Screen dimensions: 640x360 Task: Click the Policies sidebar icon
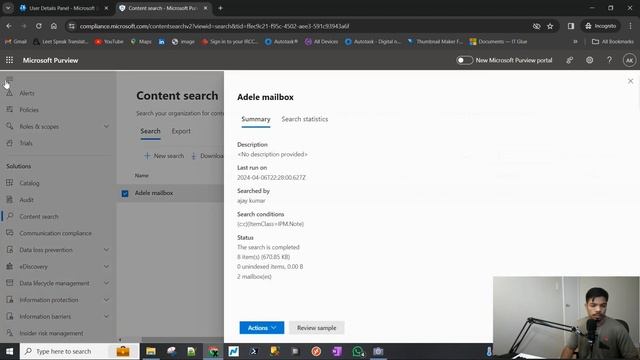(x=9, y=109)
